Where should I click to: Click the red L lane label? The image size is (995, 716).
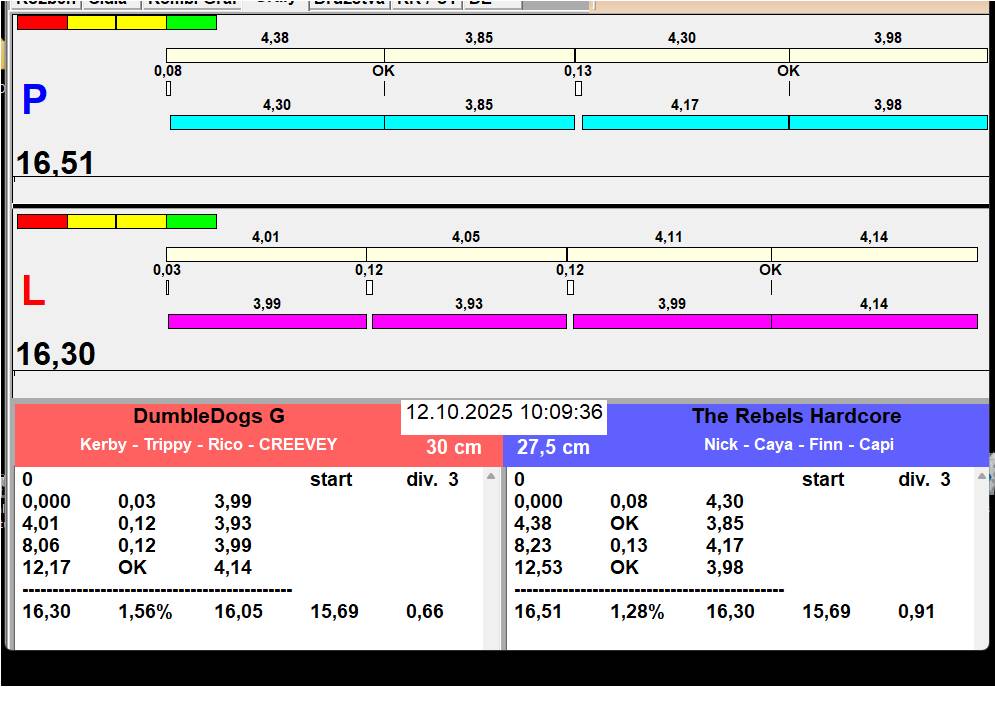33,292
